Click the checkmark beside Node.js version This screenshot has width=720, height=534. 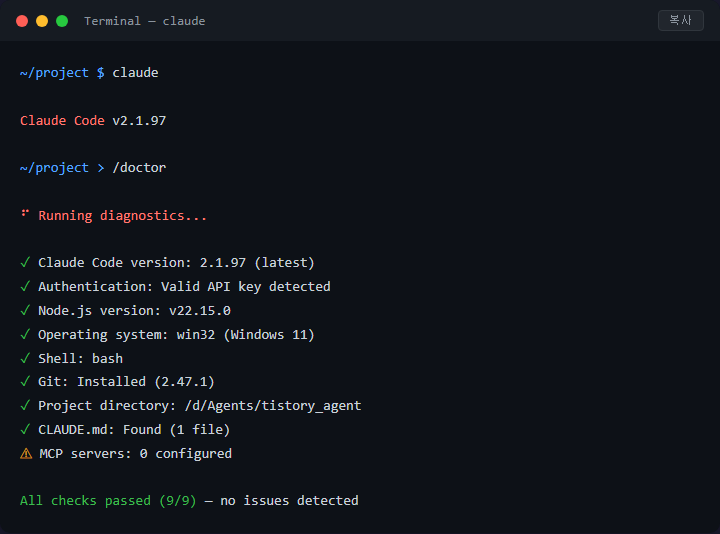(25, 310)
